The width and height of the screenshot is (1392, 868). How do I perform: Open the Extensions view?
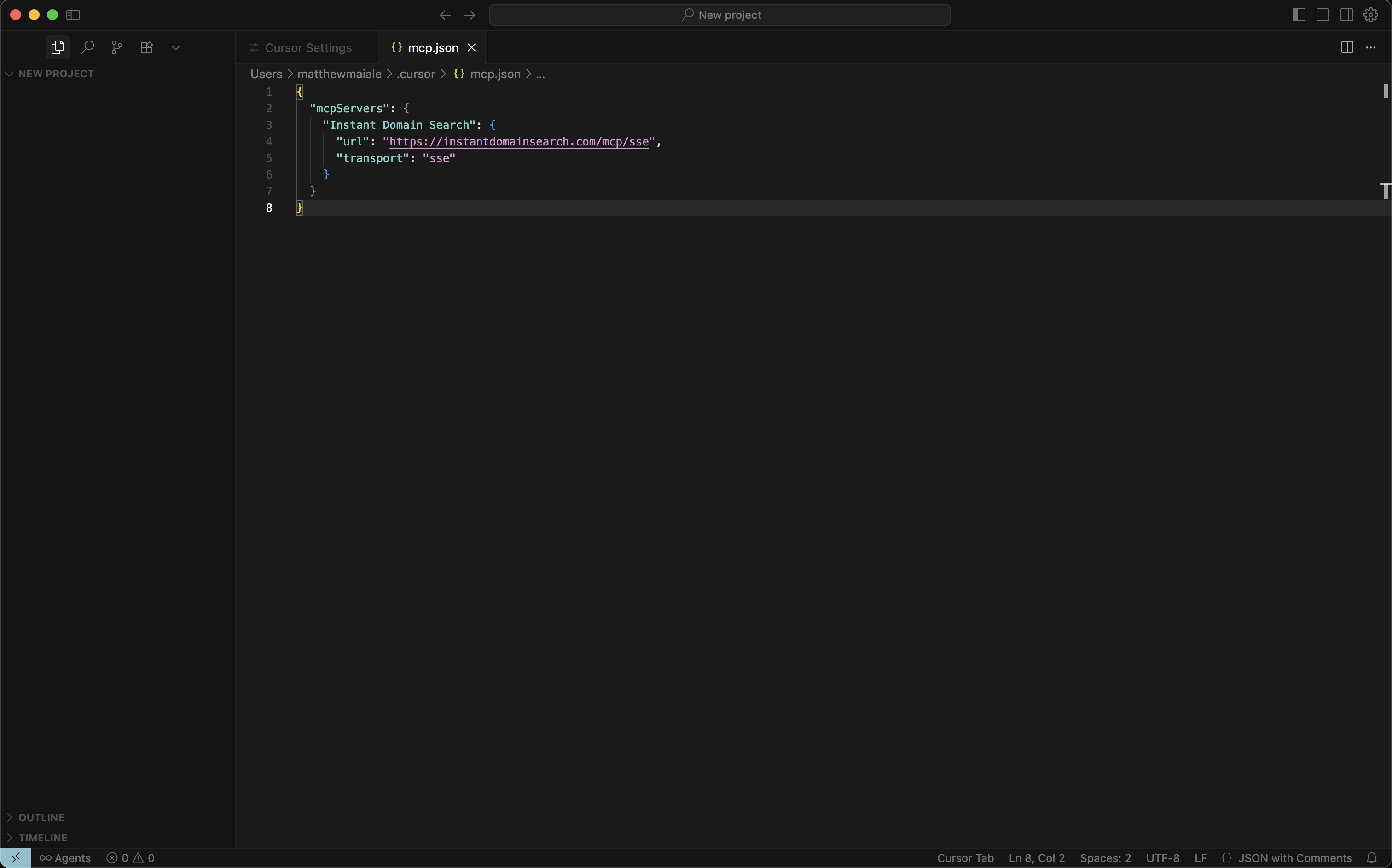click(x=146, y=47)
